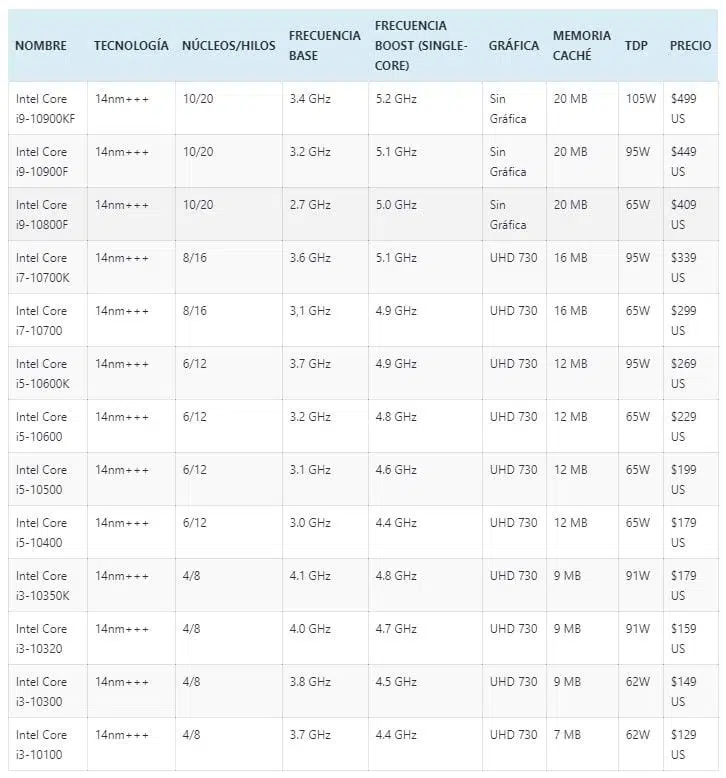This screenshot has width=726, height=778.
Task: Select the Intel Core i3-10100 name cell
Action: [x=48, y=744]
